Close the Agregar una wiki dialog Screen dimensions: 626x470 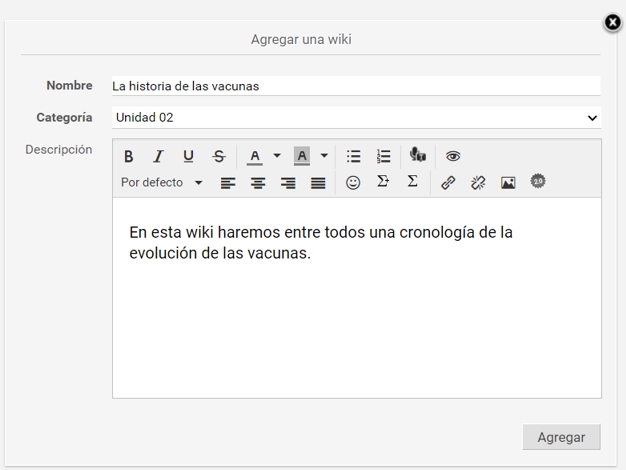(x=613, y=22)
